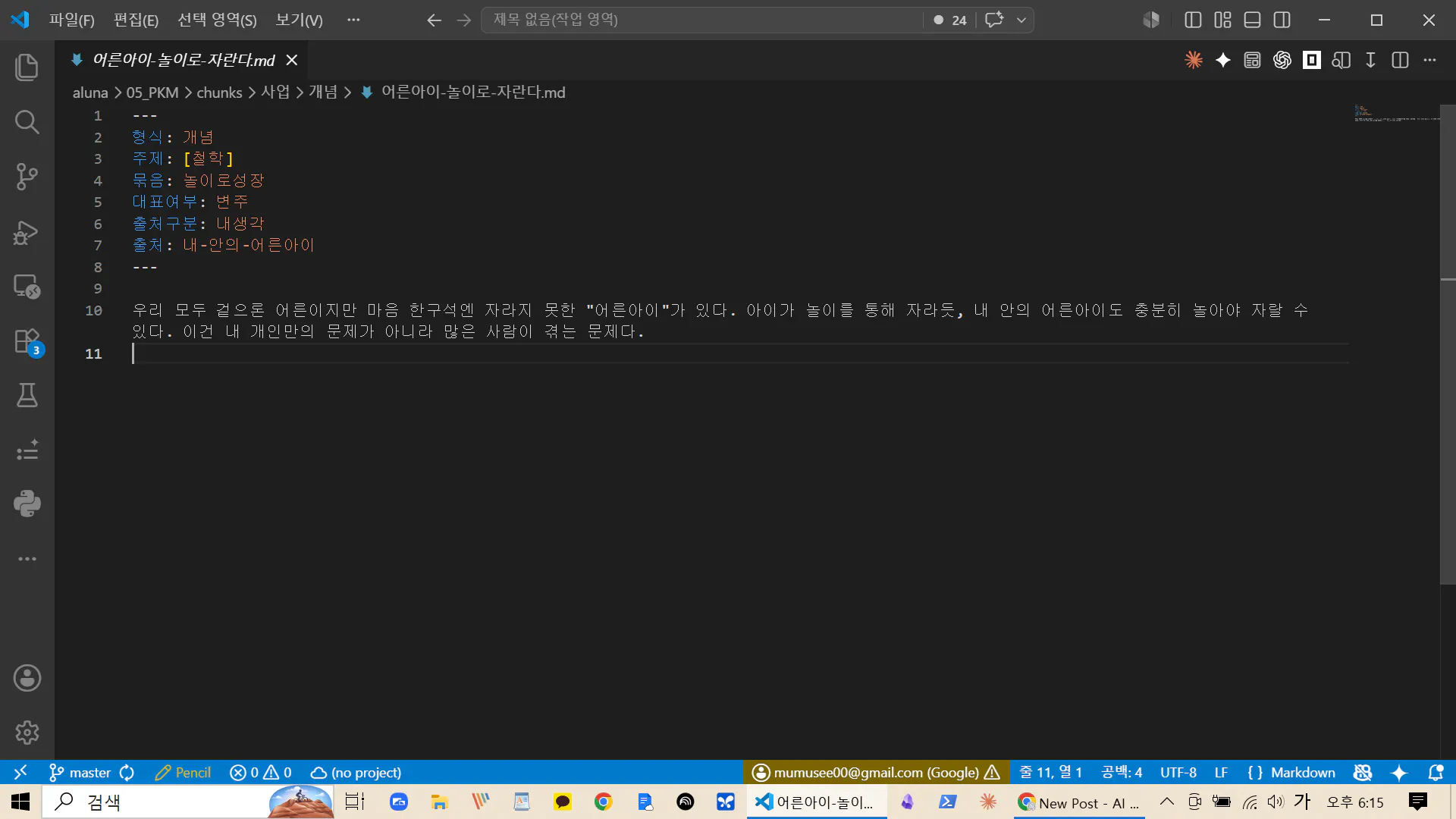Screen dimensions: 1456x819
Task: Customize layout from title bar
Action: point(1222,20)
